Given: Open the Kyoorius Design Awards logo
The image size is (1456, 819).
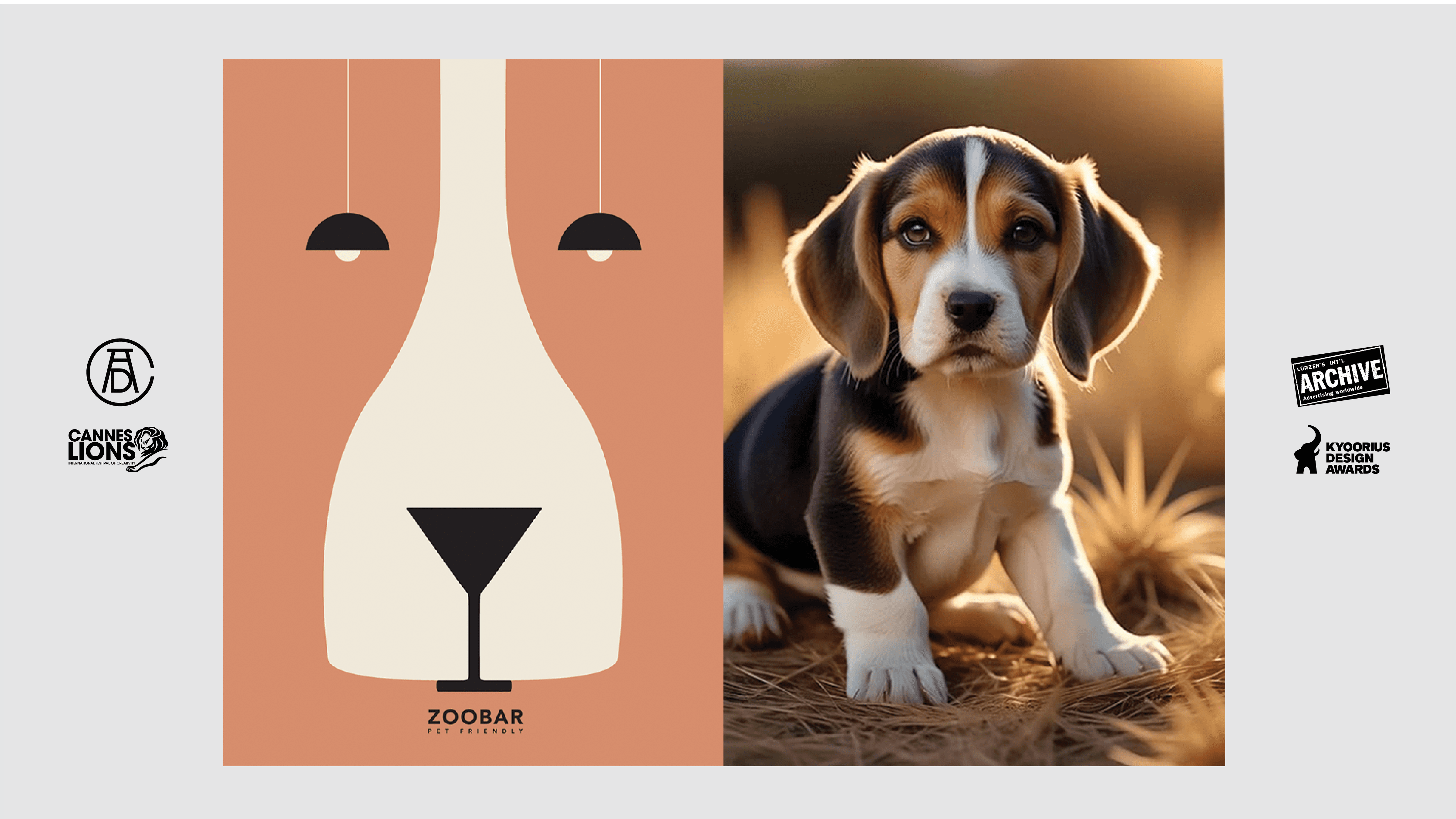Looking at the screenshot, I should pos(1342,450).
